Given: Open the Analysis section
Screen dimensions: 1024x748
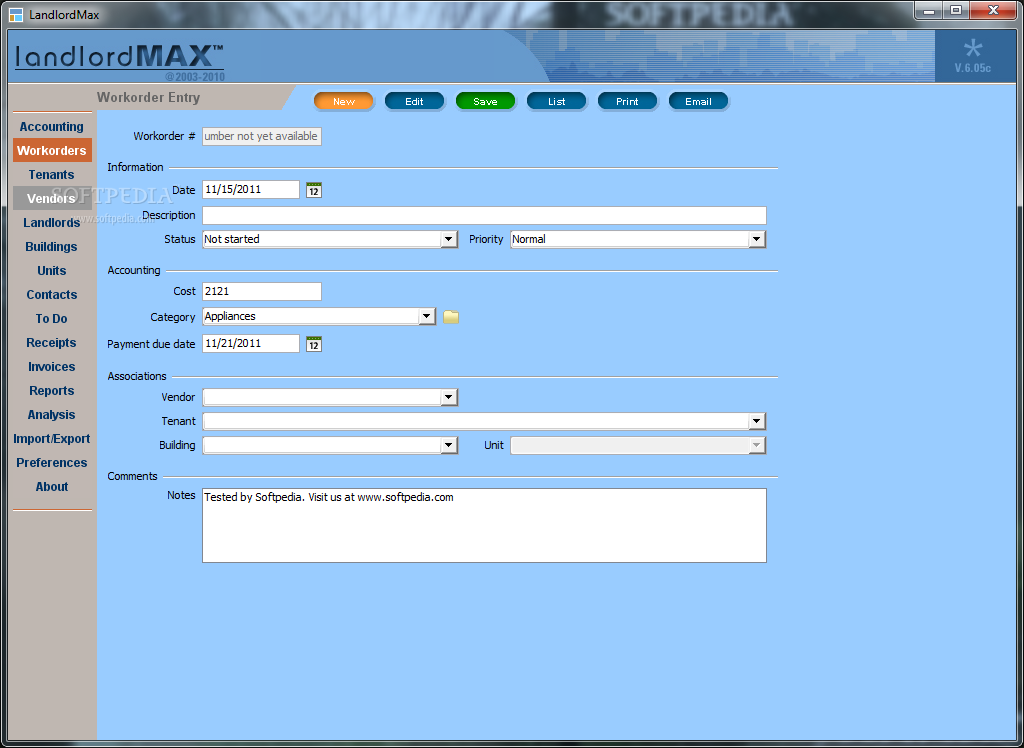Looking at the screenshot, I should coord(52,415).
